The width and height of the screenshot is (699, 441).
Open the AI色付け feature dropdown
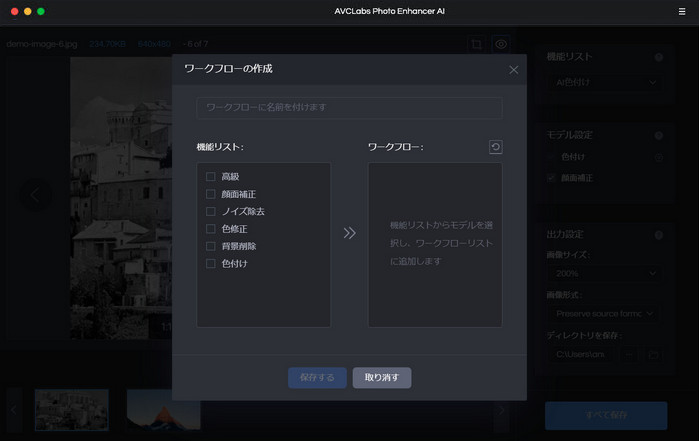tap(605, 82)
